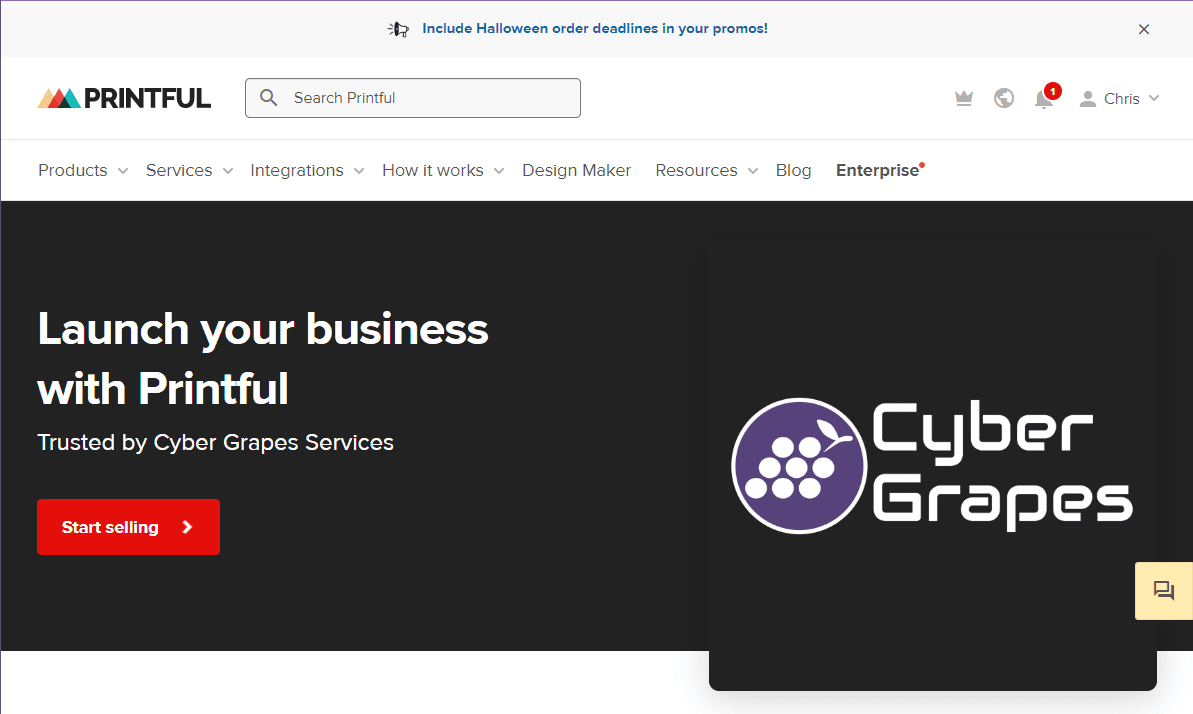Focus the Search Printful input field

413,97
